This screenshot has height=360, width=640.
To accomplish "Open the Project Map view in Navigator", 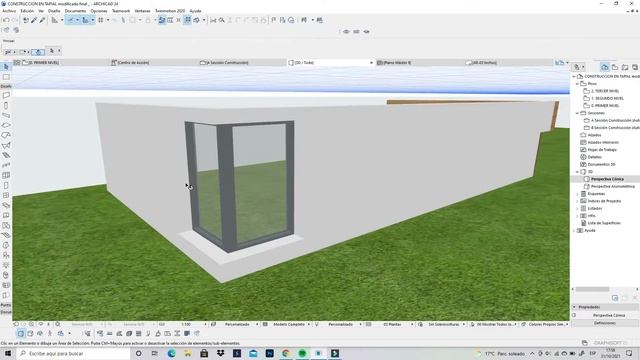I will point(605,67).
